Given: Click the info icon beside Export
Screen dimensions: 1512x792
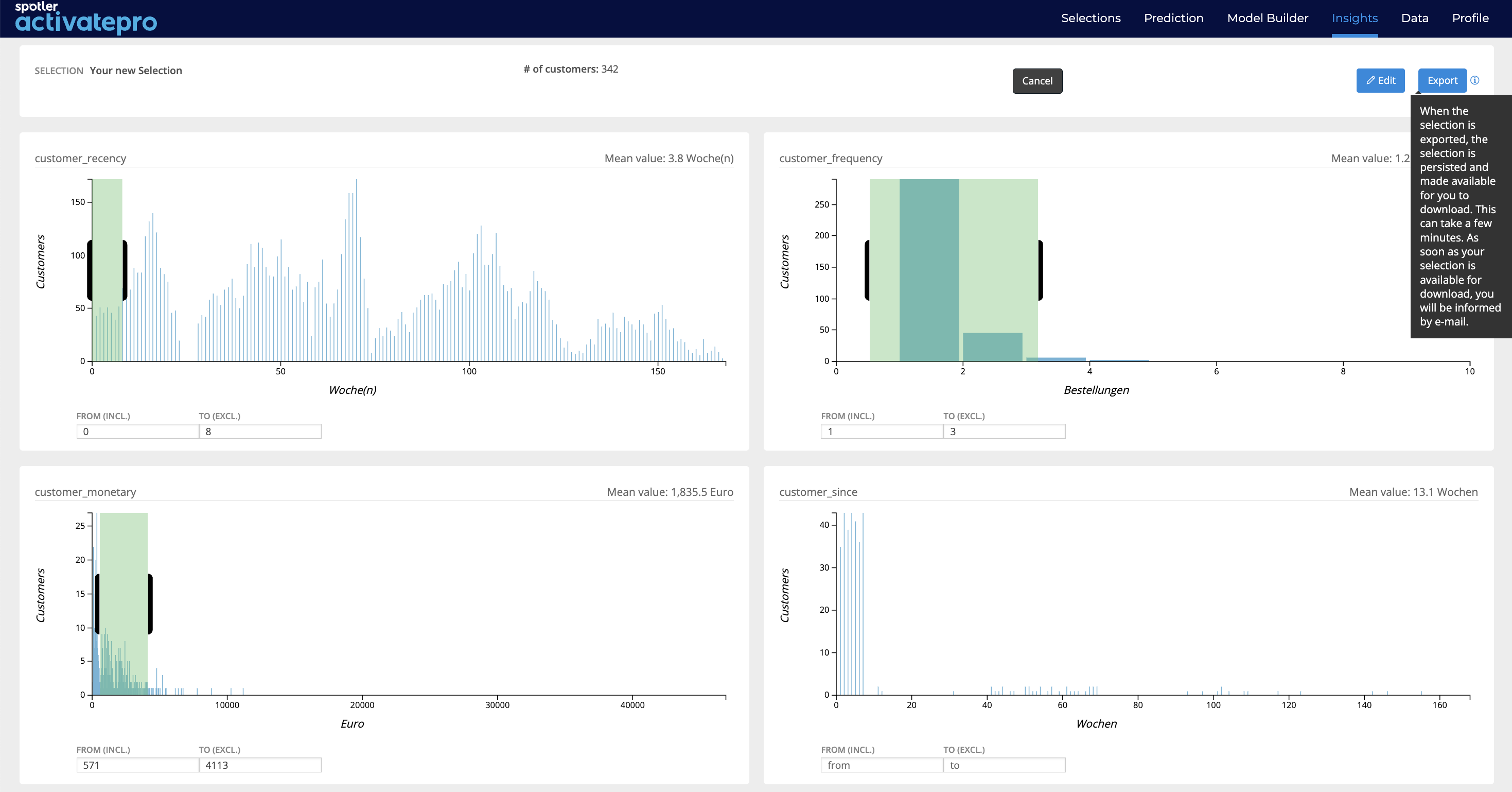Looking at the screenshot, I should (1475, 80).
